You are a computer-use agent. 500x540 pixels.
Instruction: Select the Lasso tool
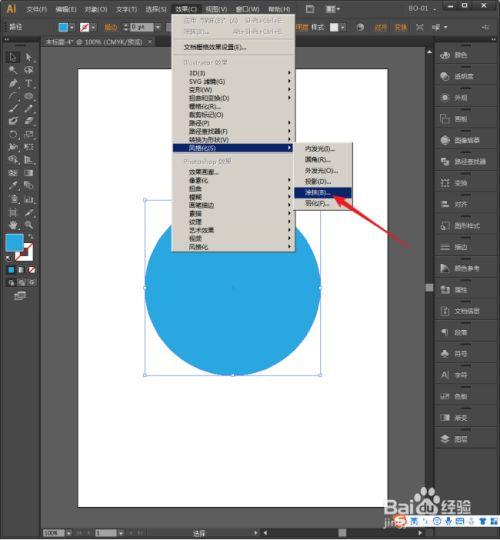pos(29,70)
